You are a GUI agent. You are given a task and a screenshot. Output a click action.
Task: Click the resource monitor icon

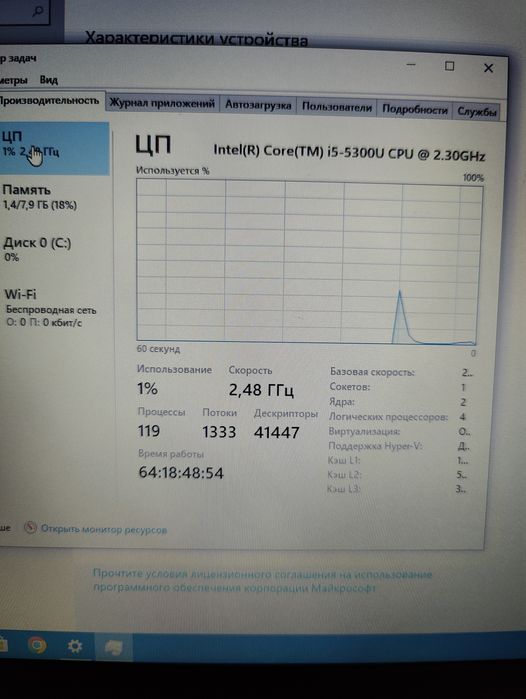tap(30, 527)
